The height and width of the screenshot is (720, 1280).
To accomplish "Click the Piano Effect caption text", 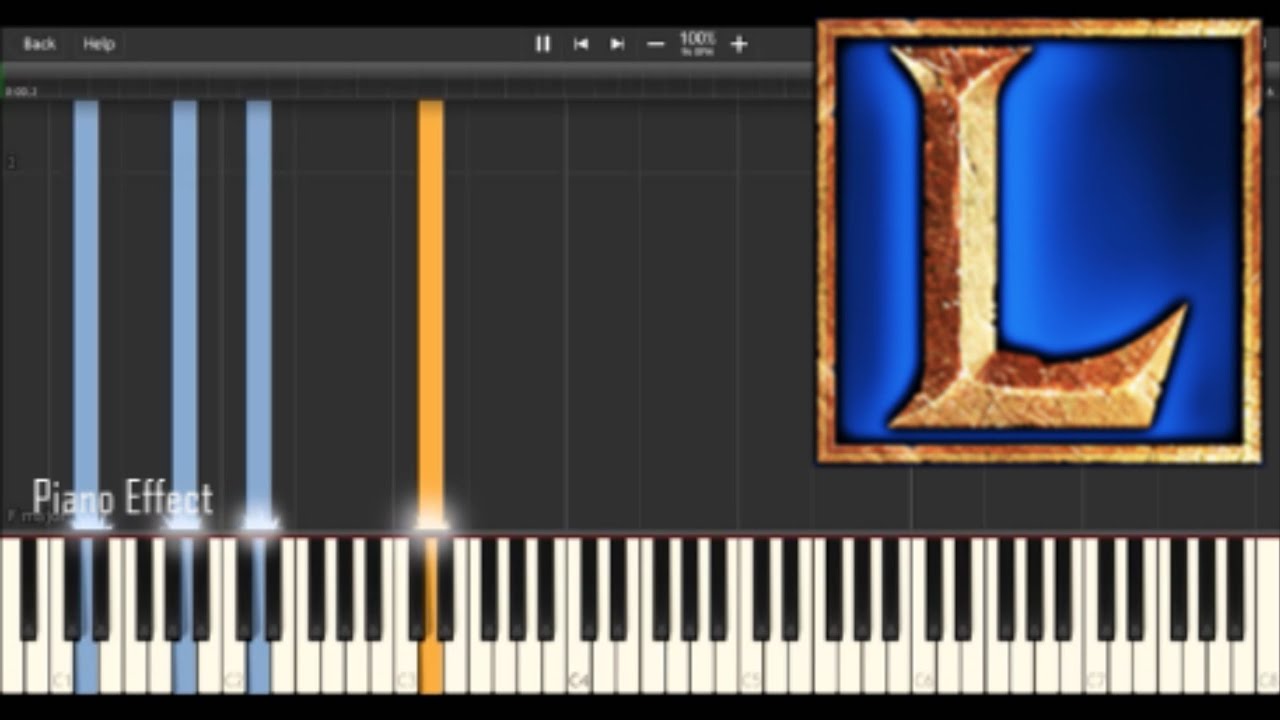I will pyautogui.click(x=123, y=497).
